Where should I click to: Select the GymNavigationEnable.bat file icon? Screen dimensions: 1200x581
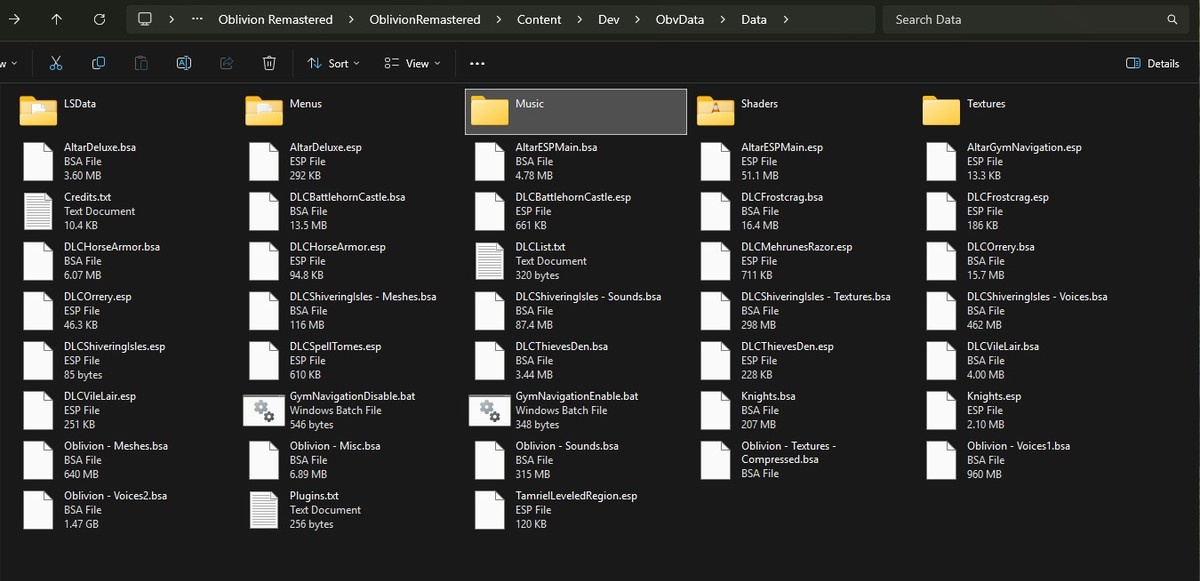coord(490,410)
